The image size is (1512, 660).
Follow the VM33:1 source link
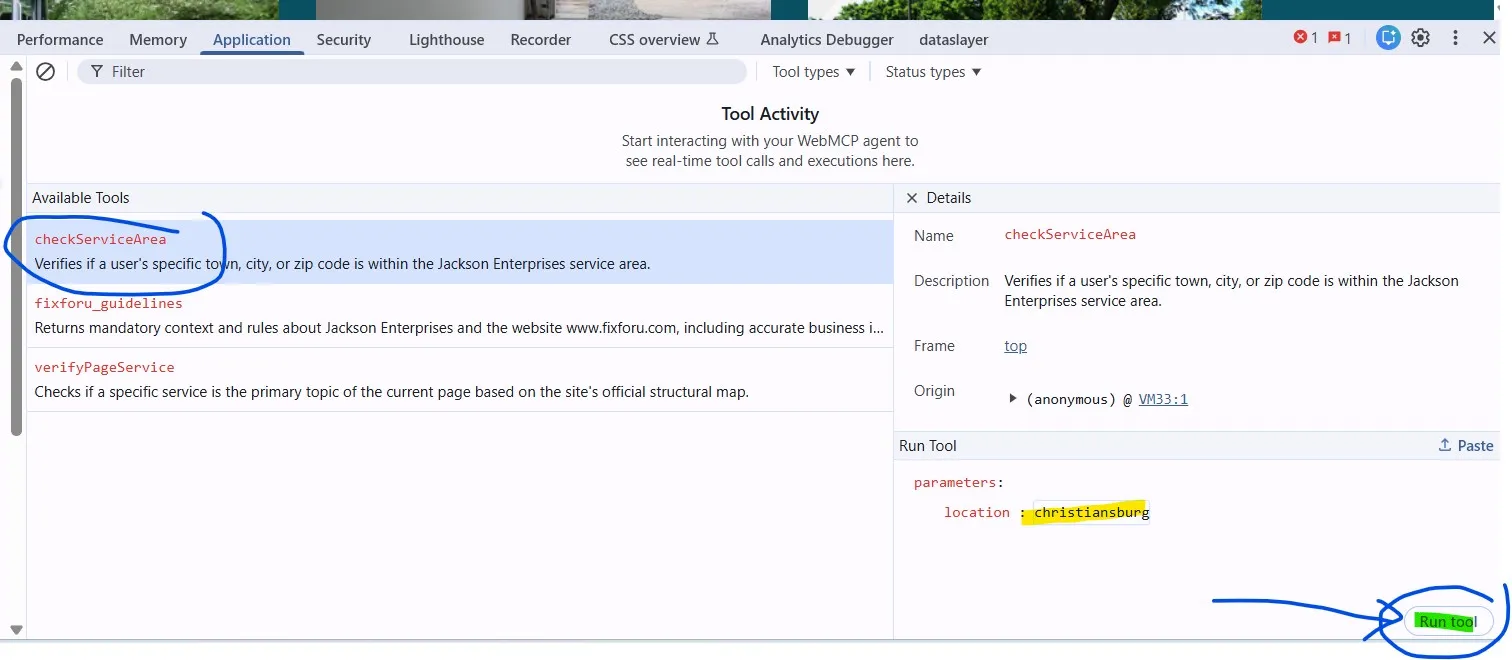pos(1163,399)
